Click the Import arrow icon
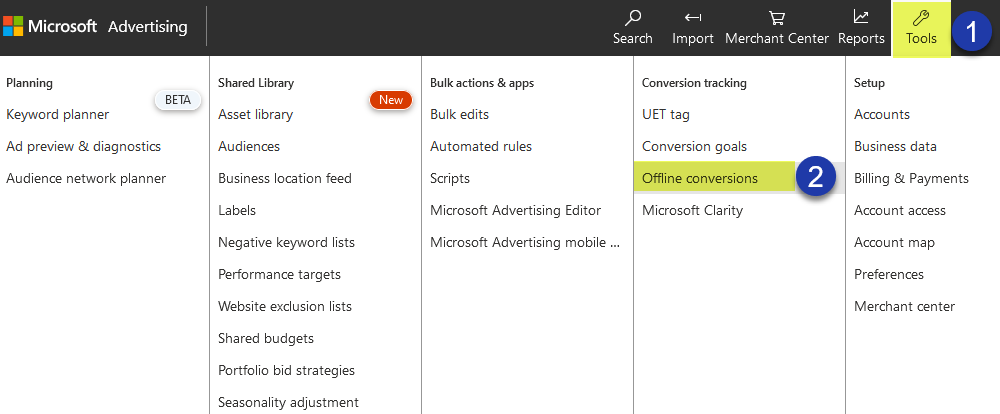This screenshot has width=1000, height=414. (693, 17)
